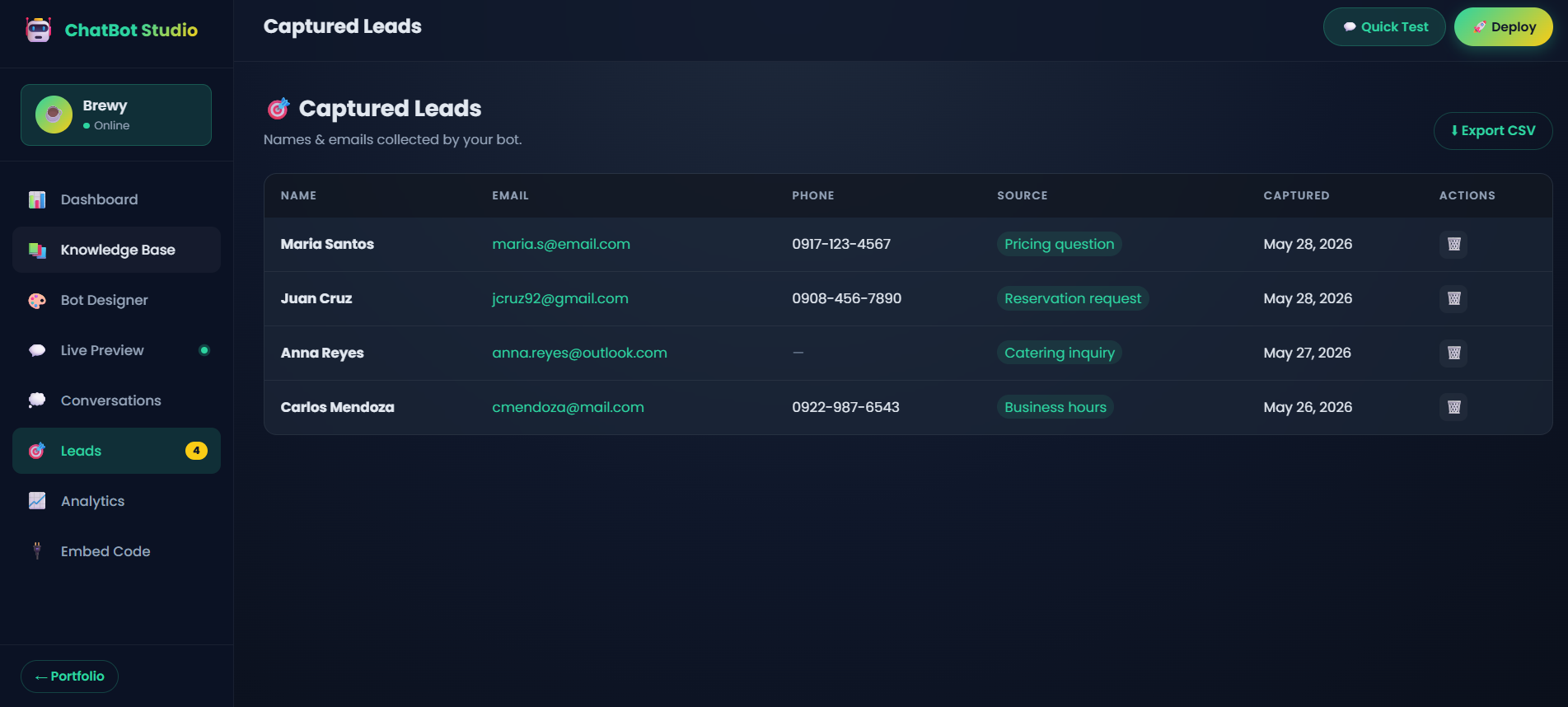
Task: Click the ChatBot Studio title text
Action: [131, 30]
